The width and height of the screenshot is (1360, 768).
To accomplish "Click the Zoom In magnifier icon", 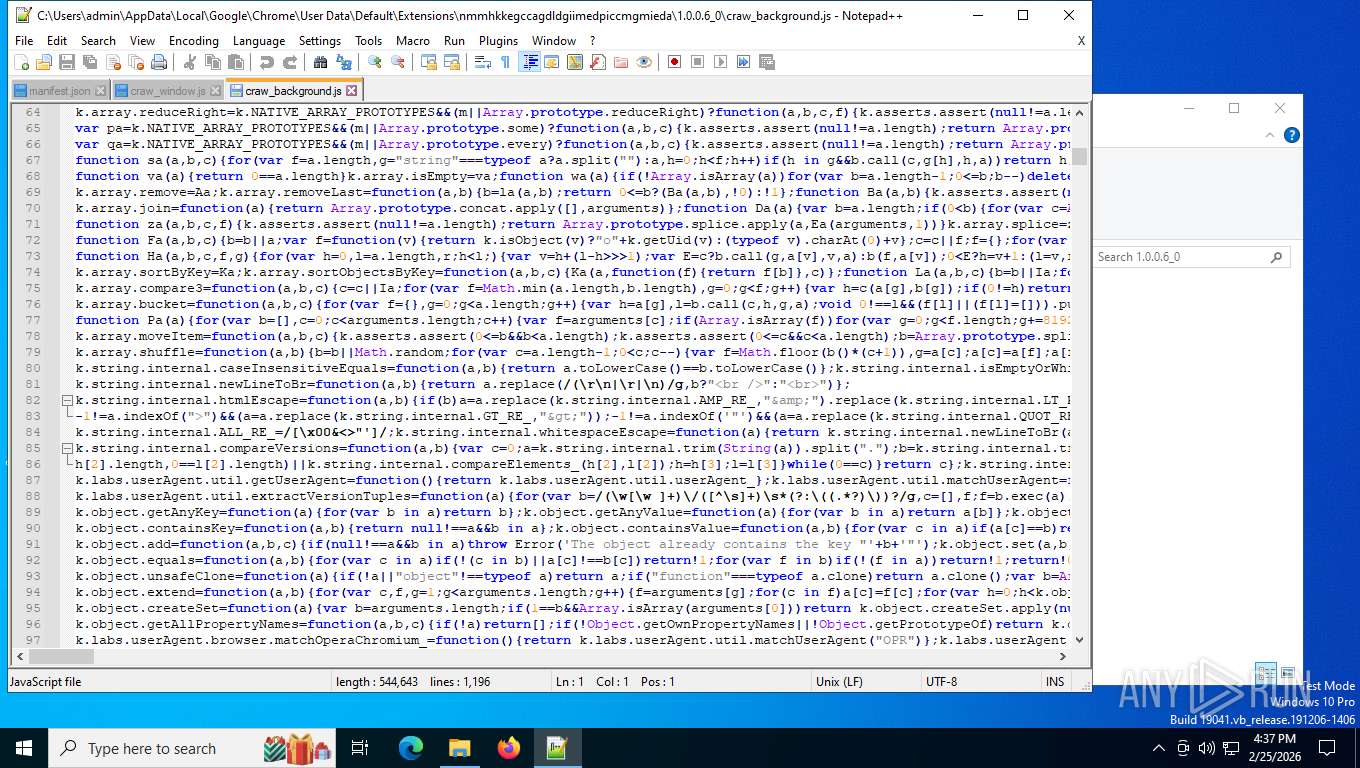I will point(375,62).
